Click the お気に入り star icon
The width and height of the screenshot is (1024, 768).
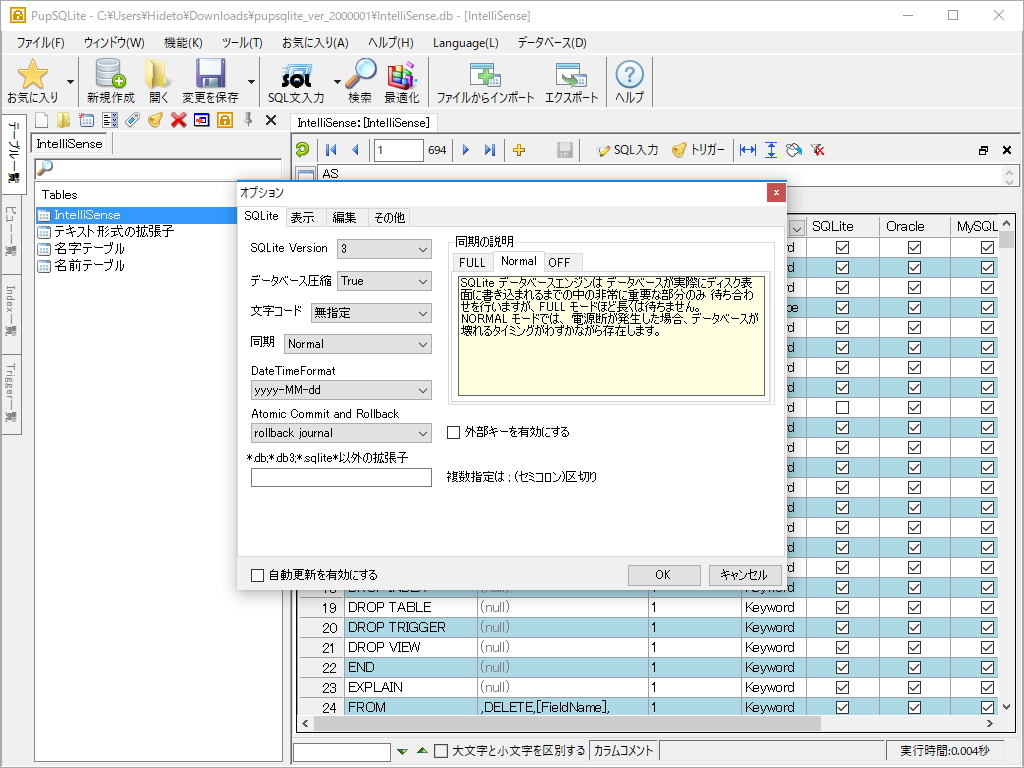[33, 75]
